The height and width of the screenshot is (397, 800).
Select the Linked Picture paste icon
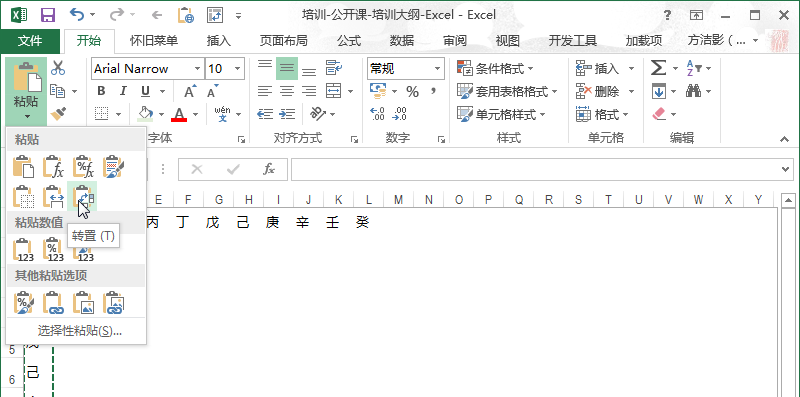(113, 303)
